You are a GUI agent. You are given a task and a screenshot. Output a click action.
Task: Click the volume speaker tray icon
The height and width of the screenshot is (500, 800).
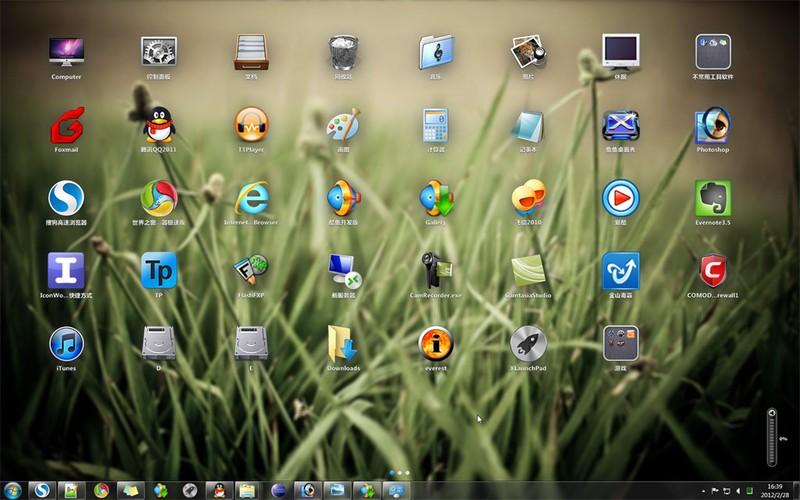coord(738,491)
